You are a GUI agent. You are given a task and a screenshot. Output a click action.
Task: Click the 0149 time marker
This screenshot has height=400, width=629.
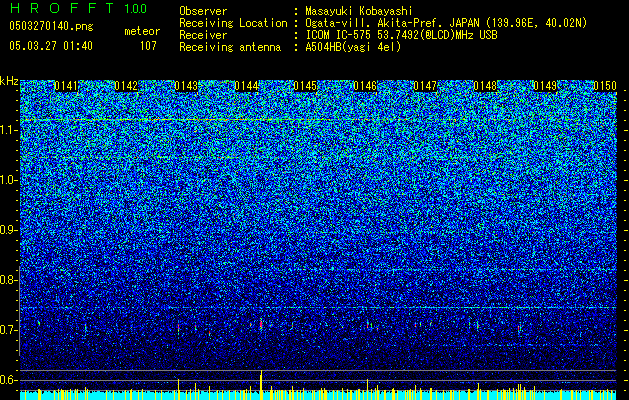pyautogui.click(x=545, y=86)
